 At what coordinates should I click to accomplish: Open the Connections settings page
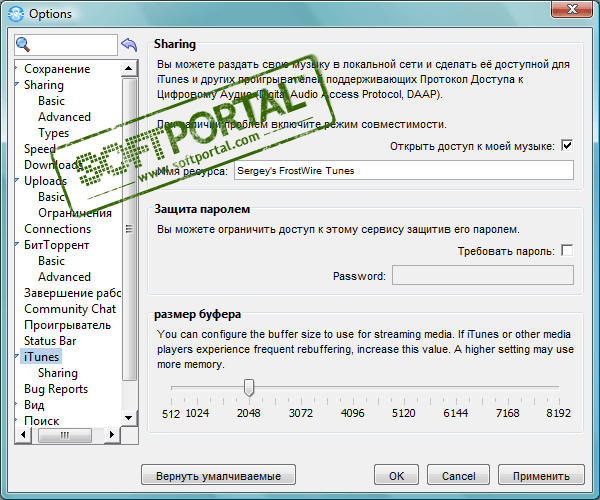coord(57,229)
